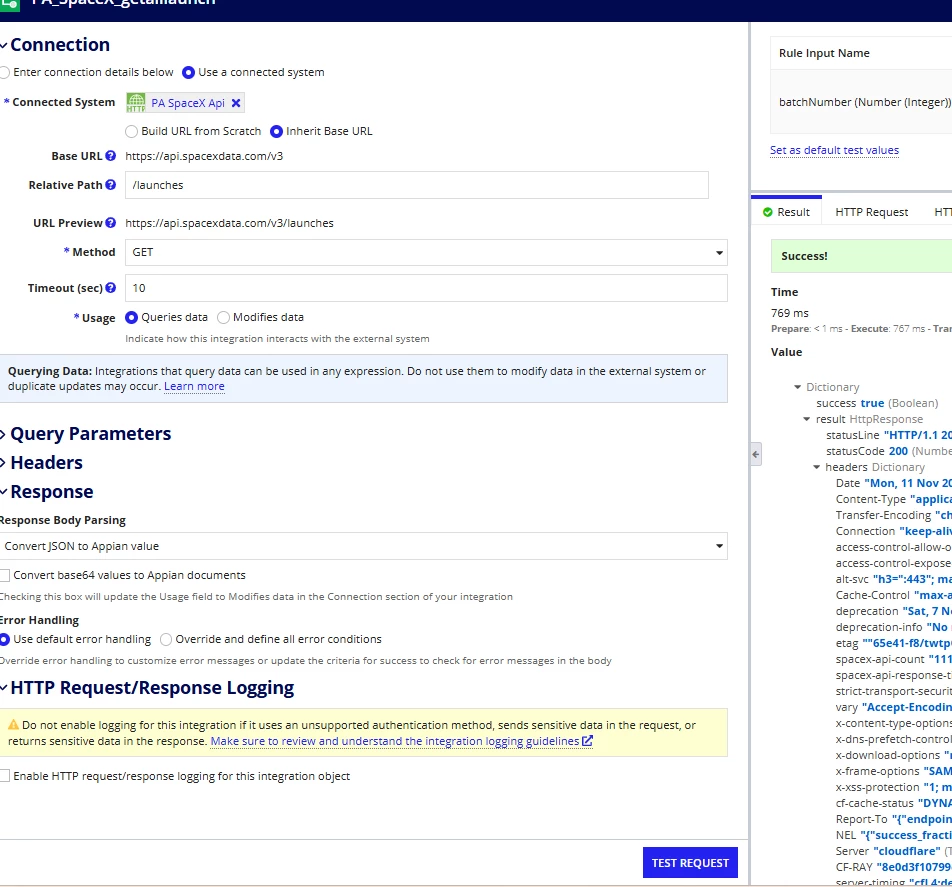Click the Rule Input Name column header
The image size is (952, 887).
(x=824, y=53)
